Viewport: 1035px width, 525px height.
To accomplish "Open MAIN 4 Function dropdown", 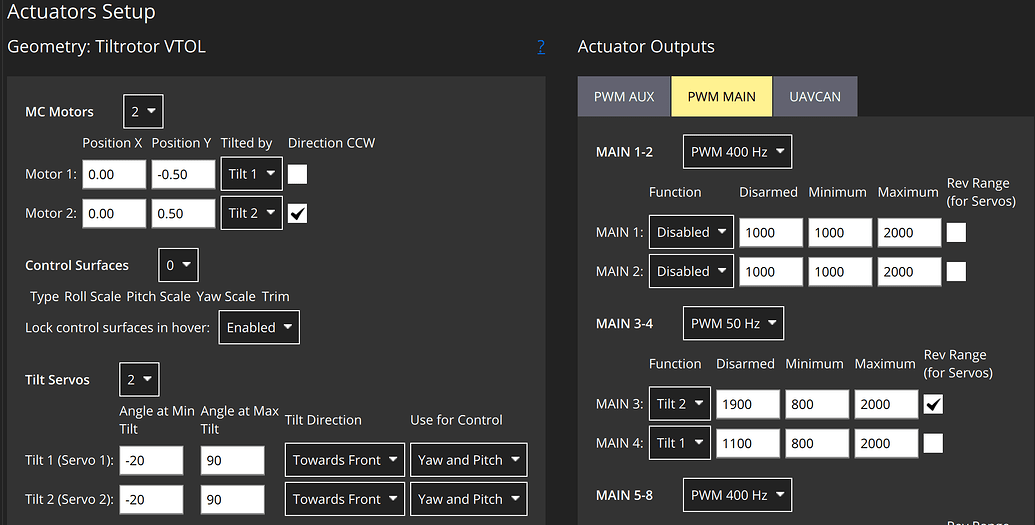I will (x=680, y=443).
